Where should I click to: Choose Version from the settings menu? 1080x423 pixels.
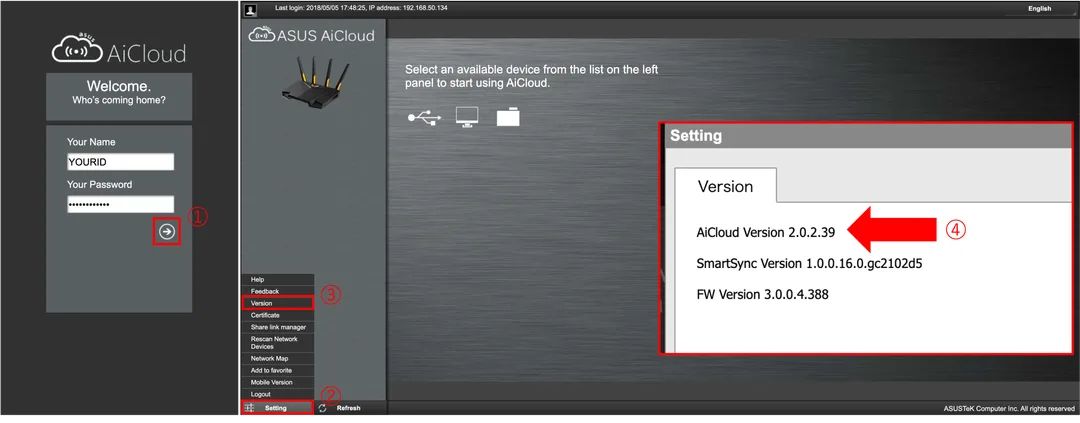click(278, 303)
